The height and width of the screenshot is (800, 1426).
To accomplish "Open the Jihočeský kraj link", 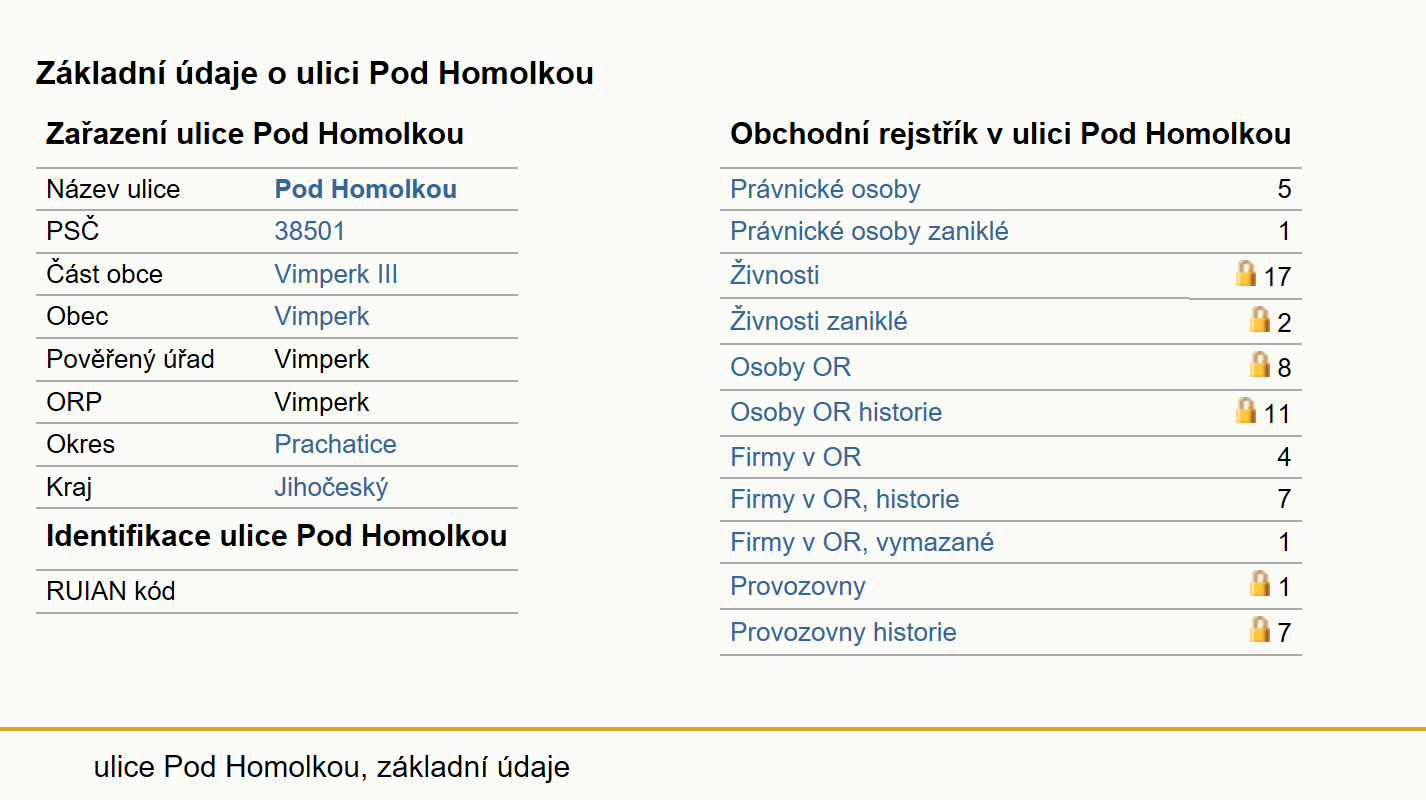I will coord(331,488).
